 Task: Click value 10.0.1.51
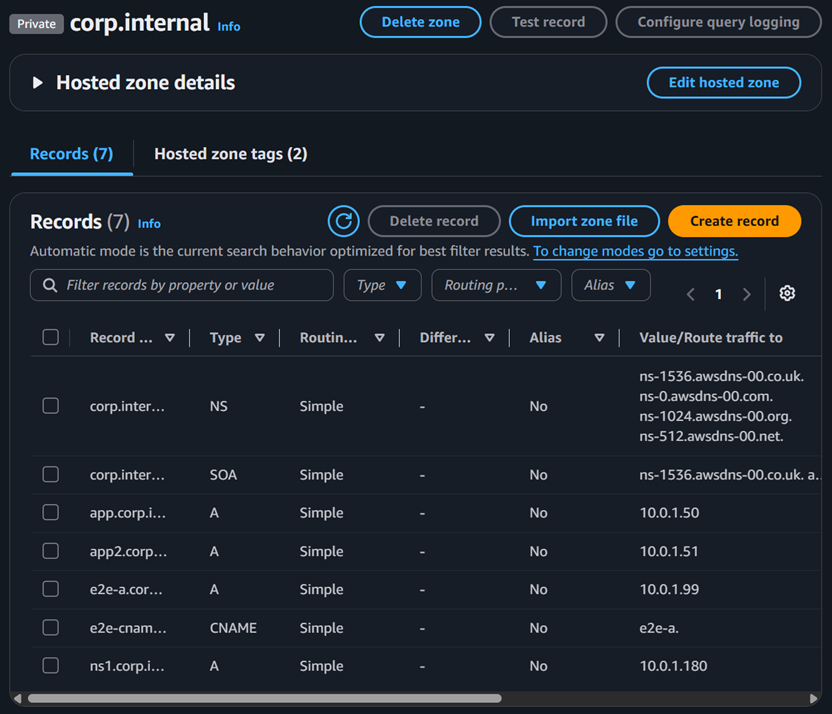click(x=669, y=552)
